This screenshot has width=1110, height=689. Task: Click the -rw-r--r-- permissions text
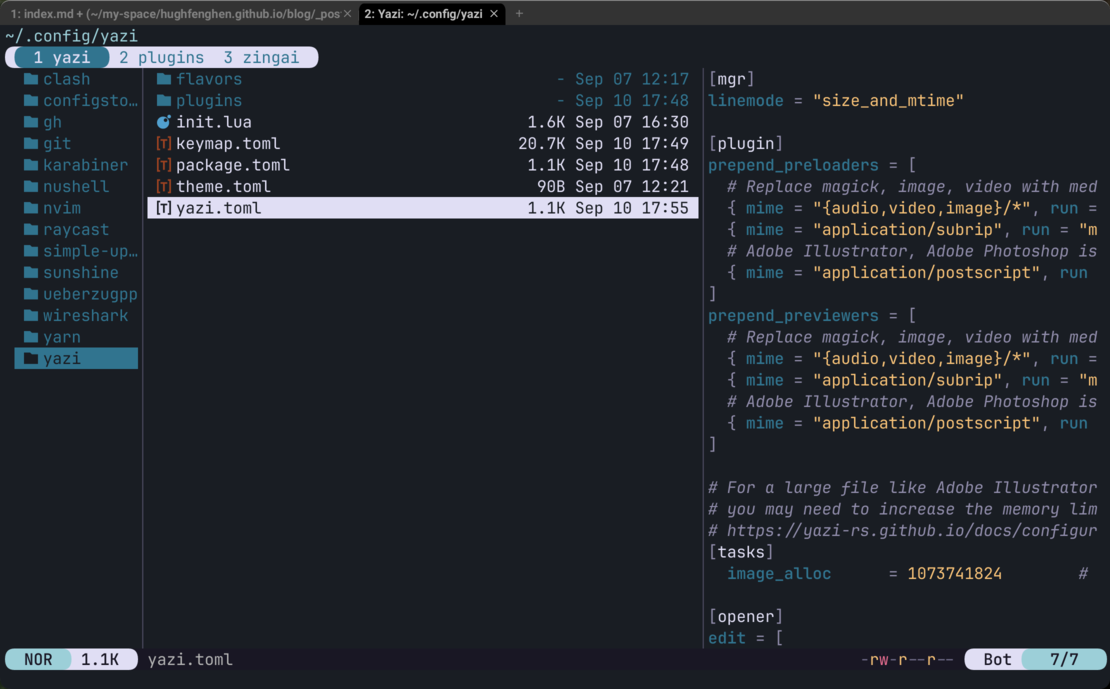coord(907,659)
